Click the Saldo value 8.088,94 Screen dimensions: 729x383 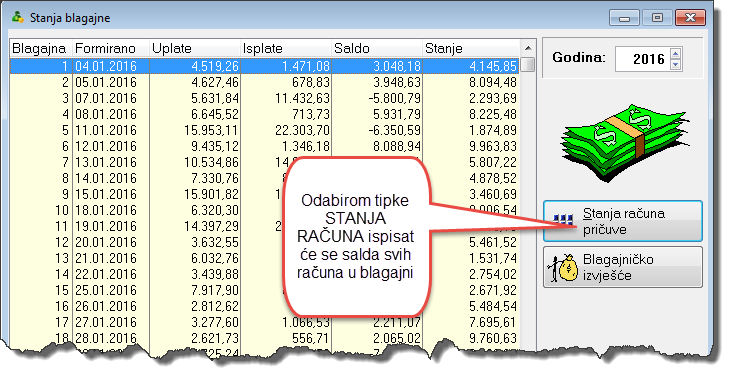(397, 146)
